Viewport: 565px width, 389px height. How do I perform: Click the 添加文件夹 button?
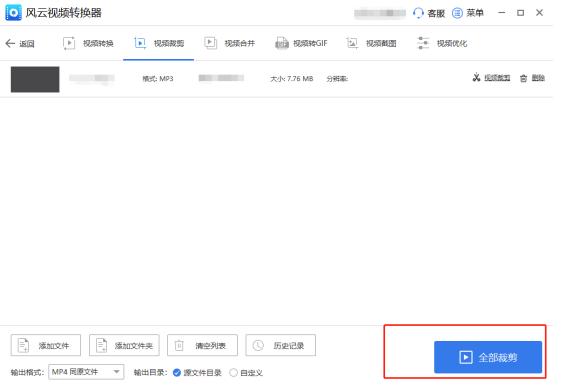(124, 345)
